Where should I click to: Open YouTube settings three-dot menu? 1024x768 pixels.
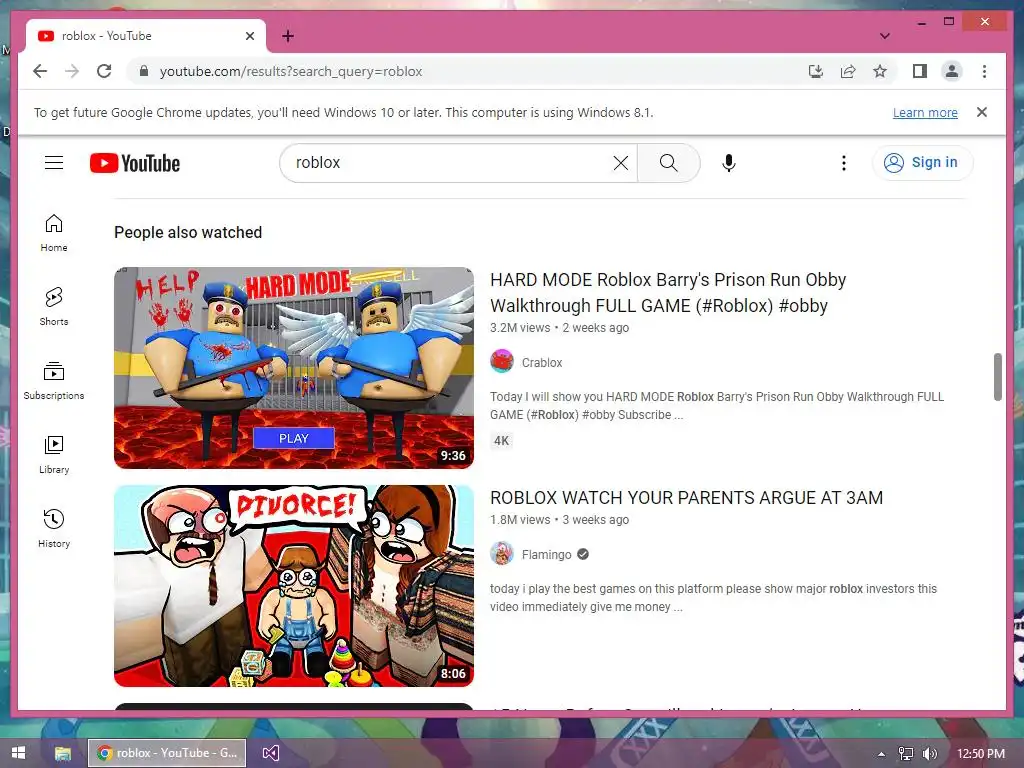(844, 163)
